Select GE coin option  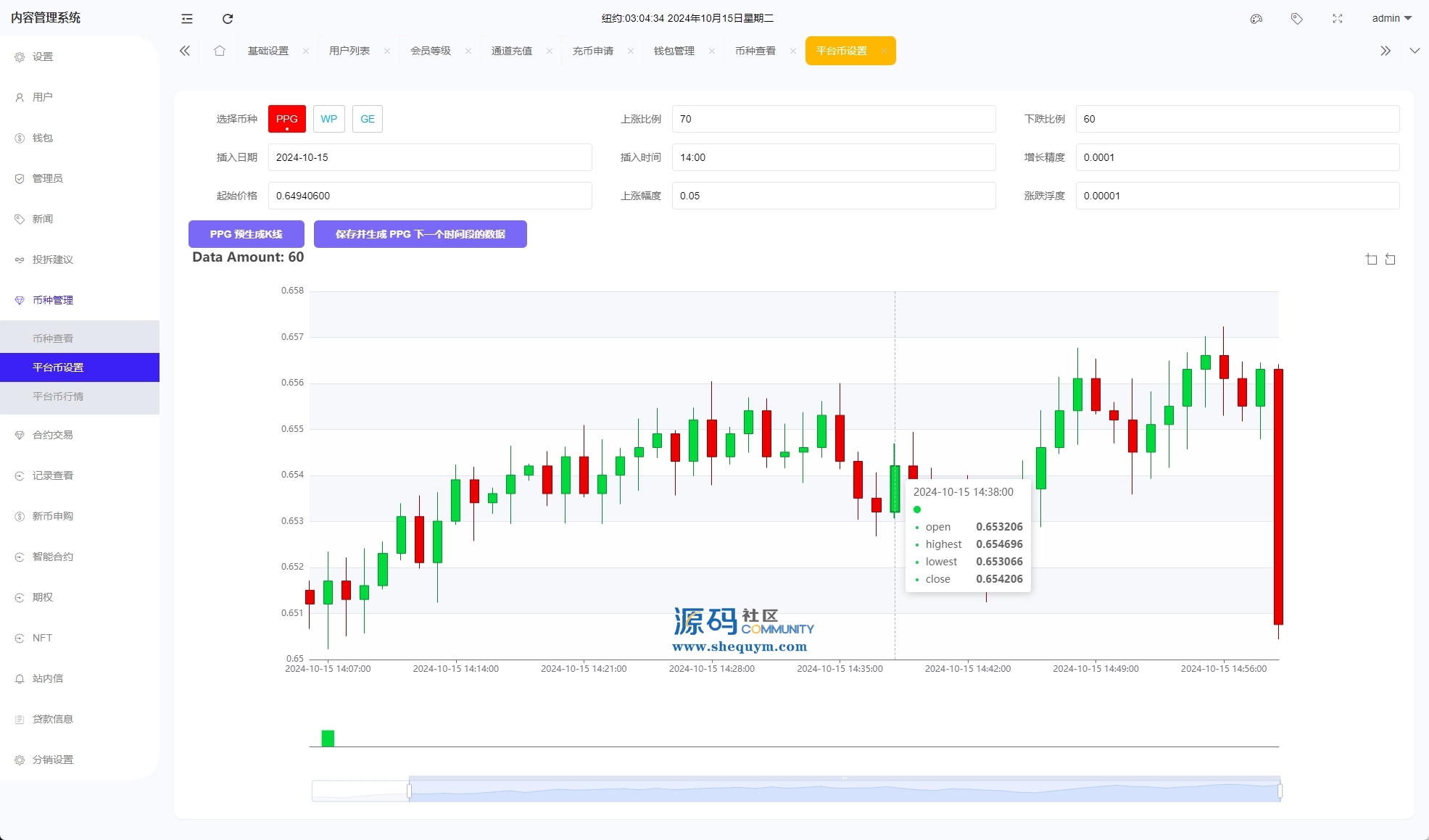368,119
